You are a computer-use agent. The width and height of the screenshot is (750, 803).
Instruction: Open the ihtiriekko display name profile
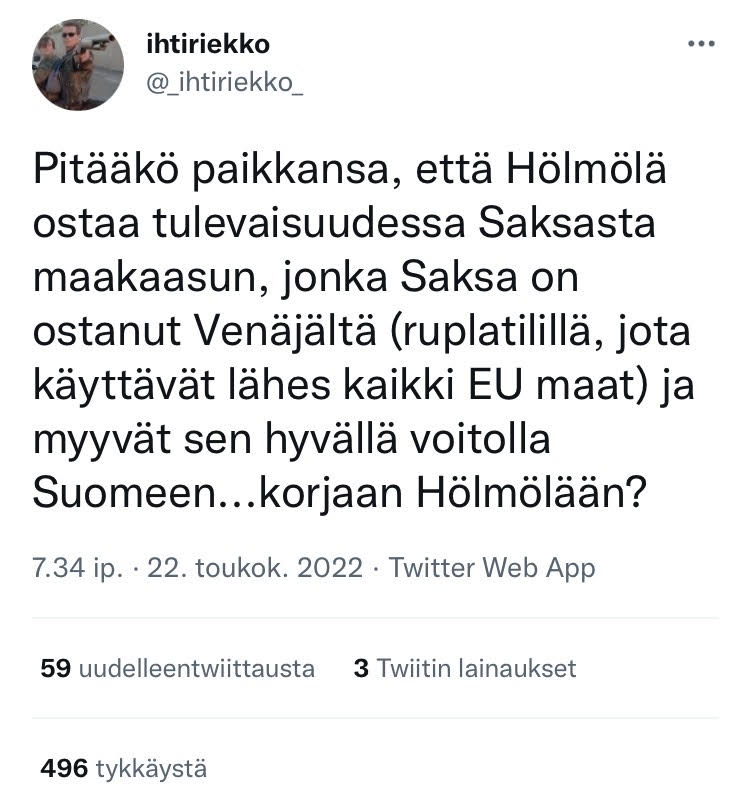pyautogui.click(x=208, y=44)
